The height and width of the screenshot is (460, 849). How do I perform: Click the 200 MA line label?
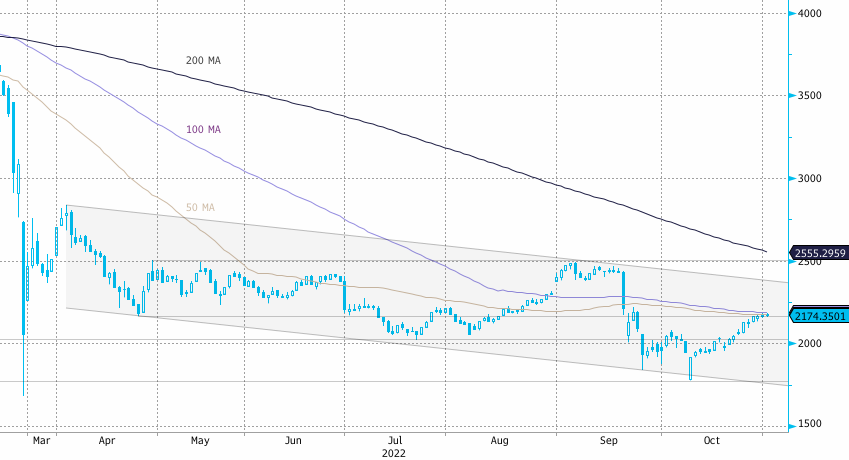[x=203, y=61]
